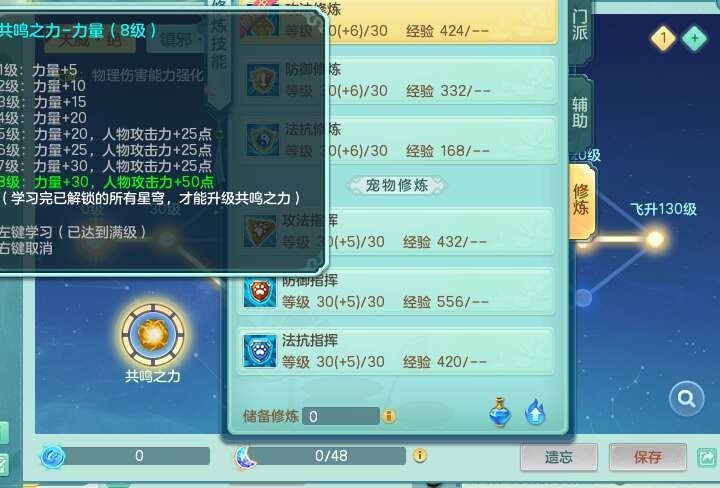Switch to the 修炼 side tab
The image size is (720, 488).
click(x=581, y=200)
